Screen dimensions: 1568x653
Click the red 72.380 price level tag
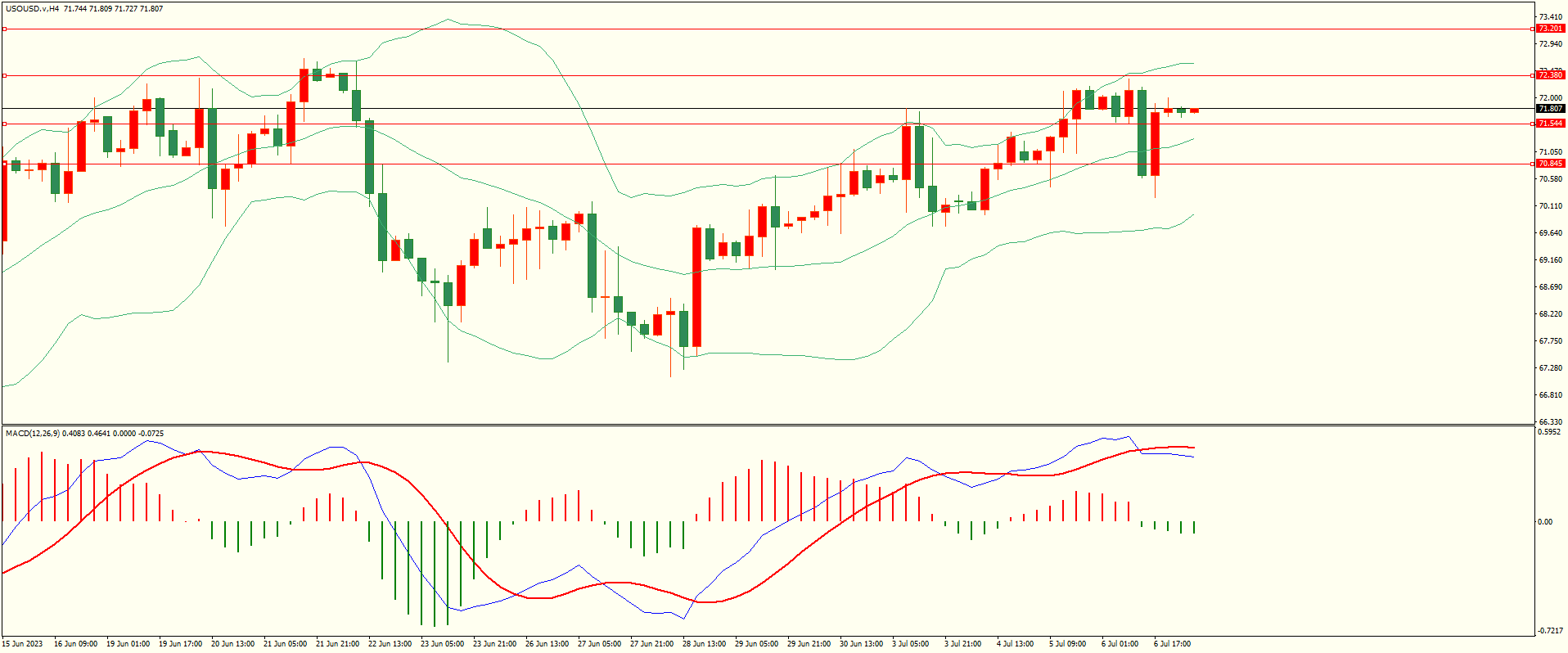(x=1550, y=75)
